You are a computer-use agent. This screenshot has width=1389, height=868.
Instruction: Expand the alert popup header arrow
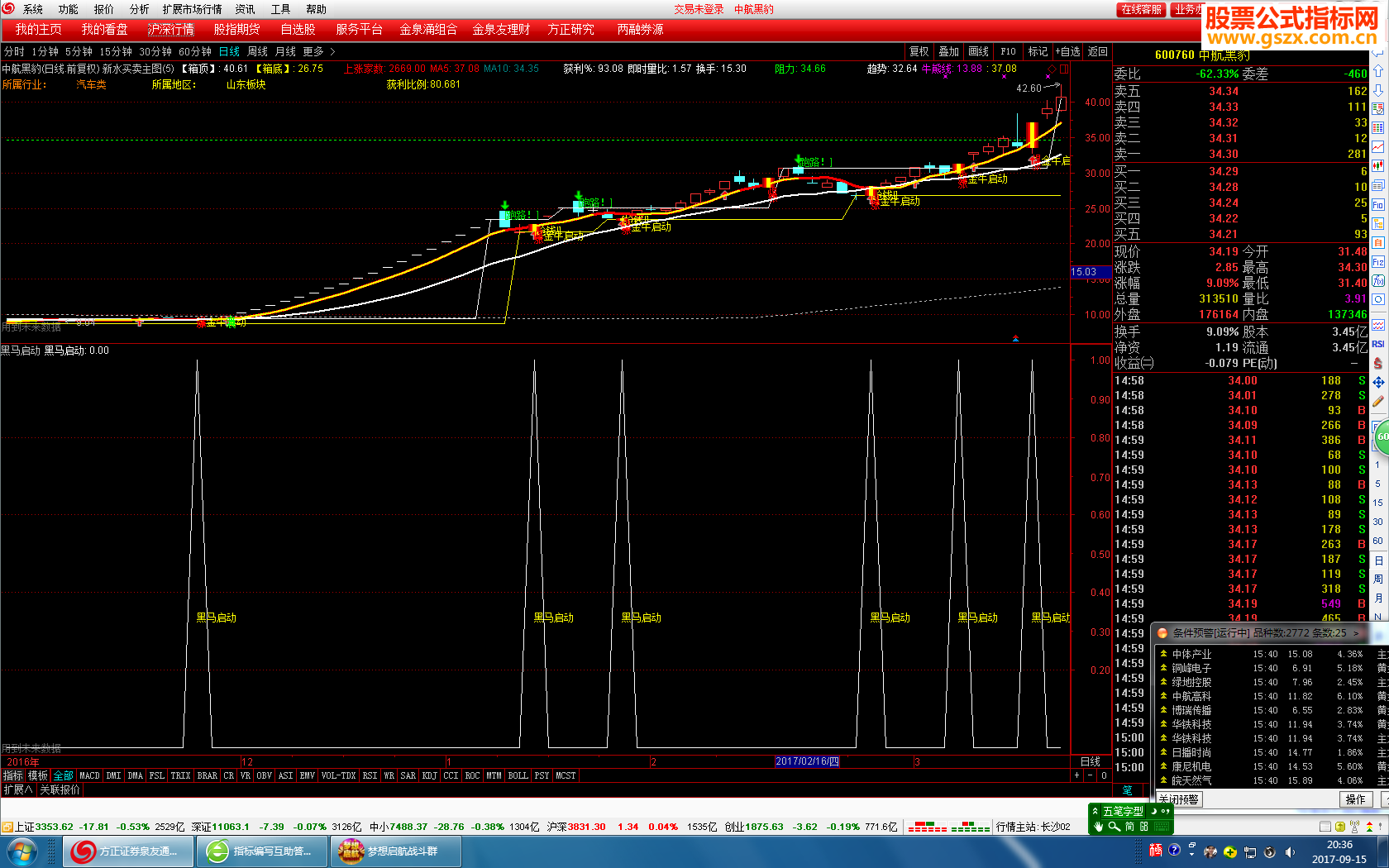click(1356, 633)
